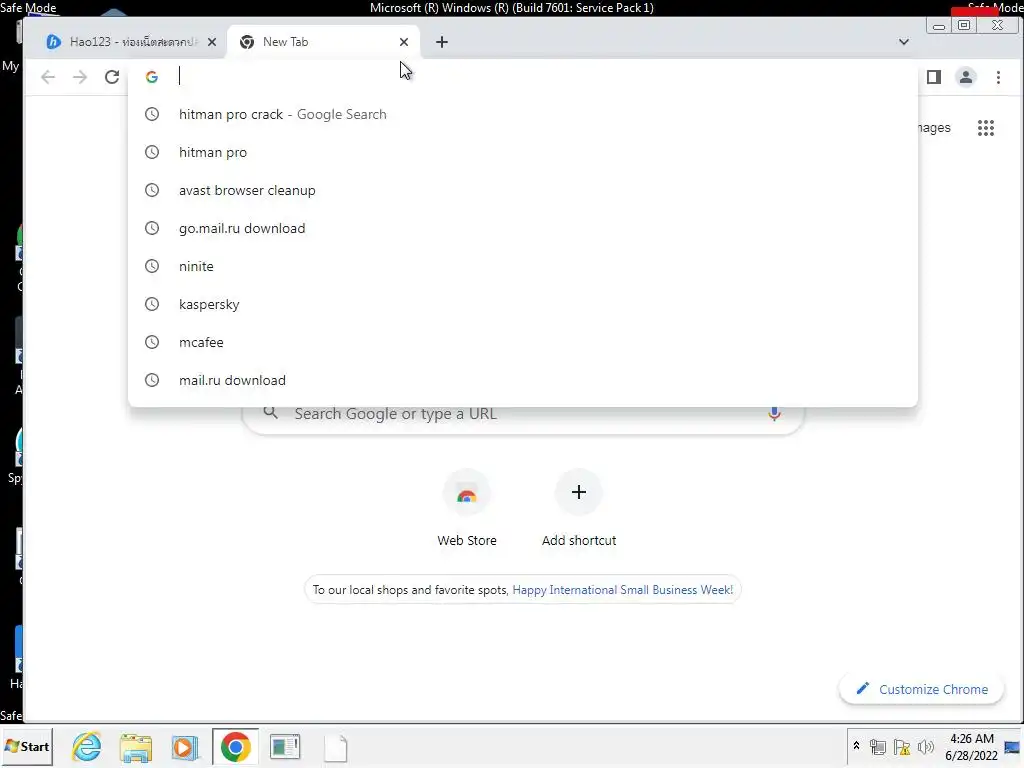Launch Internet Explorer from the taskbar
The width and height of the screenshot is (1024, 768).
pyautogui.click(x=87, y=746)
